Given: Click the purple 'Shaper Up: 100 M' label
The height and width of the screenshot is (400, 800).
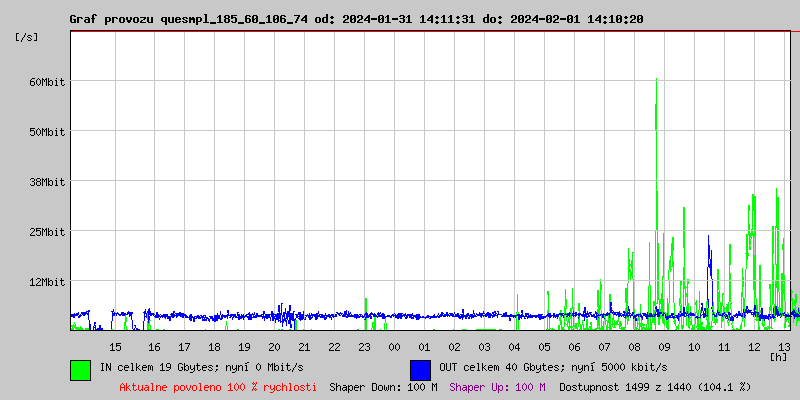Looking at the screenshot, I should (497, 387).
